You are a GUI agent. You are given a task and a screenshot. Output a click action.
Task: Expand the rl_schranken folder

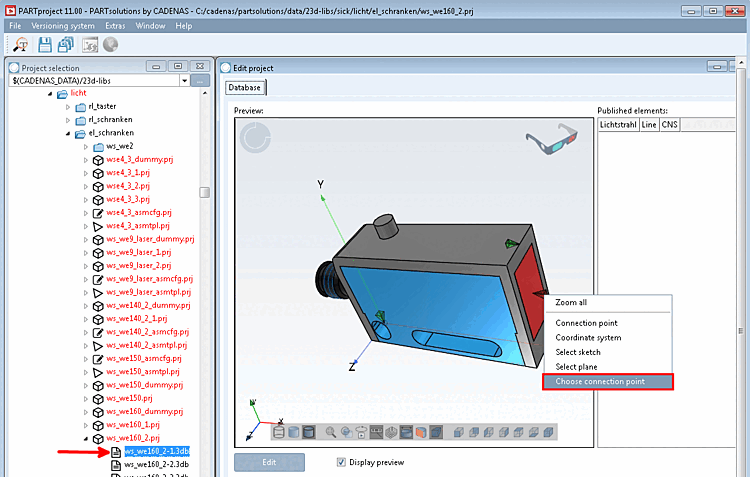(x=68, y=120)
